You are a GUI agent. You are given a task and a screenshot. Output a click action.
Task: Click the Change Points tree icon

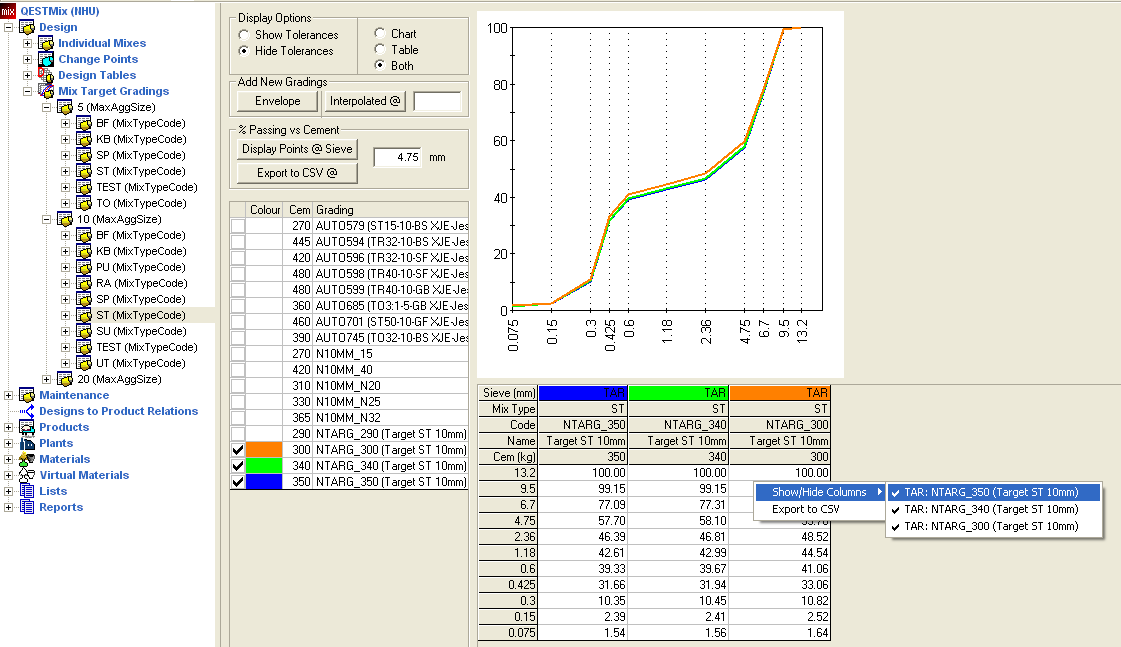coord(46,59)
